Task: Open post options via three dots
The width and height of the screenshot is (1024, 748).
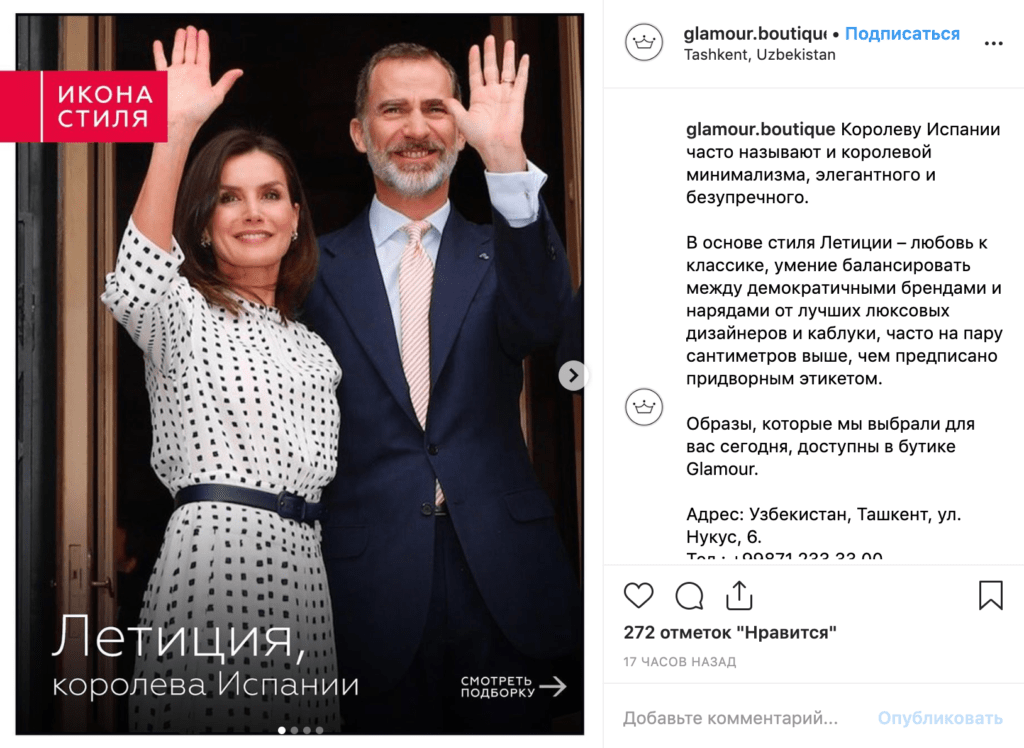Action: pos(993,43)
